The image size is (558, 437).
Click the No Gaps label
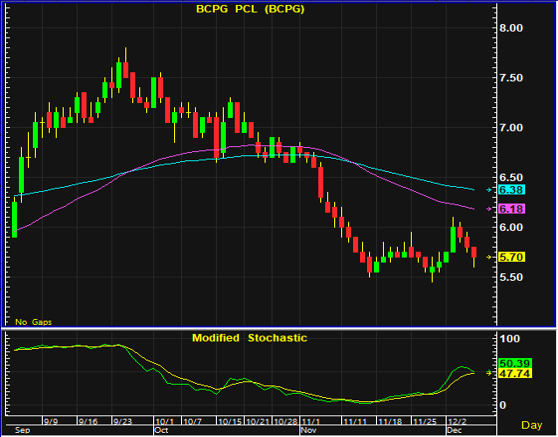[33, 322]
